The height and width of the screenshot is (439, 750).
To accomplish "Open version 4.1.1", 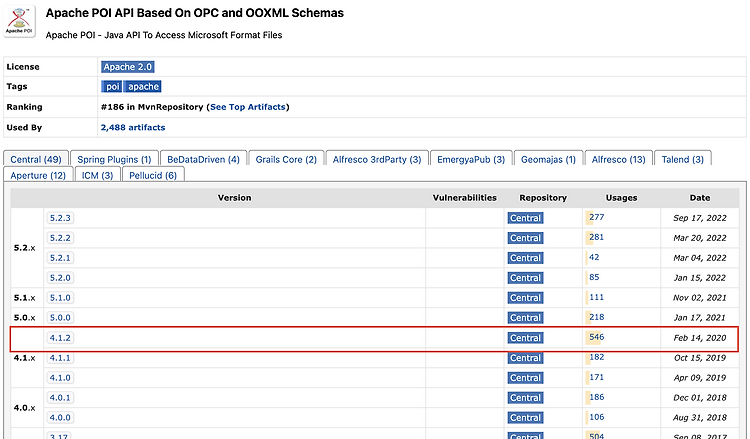I will pos(60,358).
